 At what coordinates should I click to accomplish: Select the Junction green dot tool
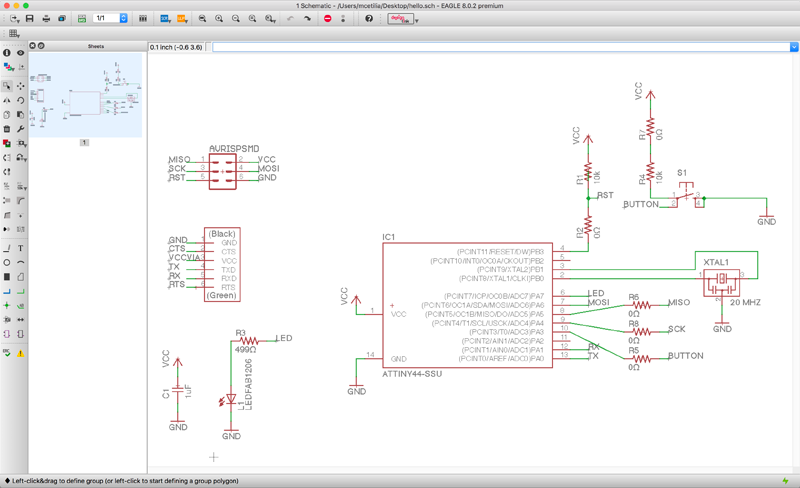click(x=7, y=306)
